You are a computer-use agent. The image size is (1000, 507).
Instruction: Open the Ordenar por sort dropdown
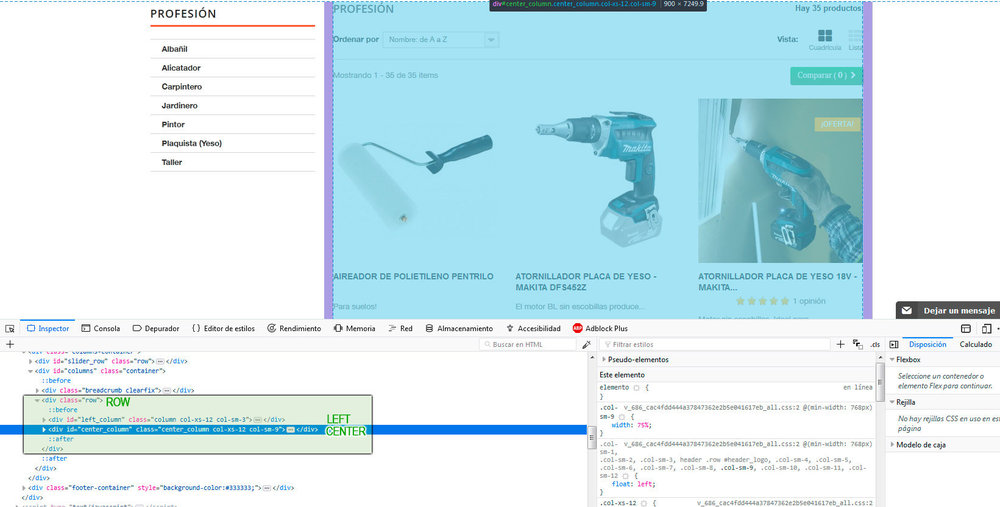click(x=441, y=40)
